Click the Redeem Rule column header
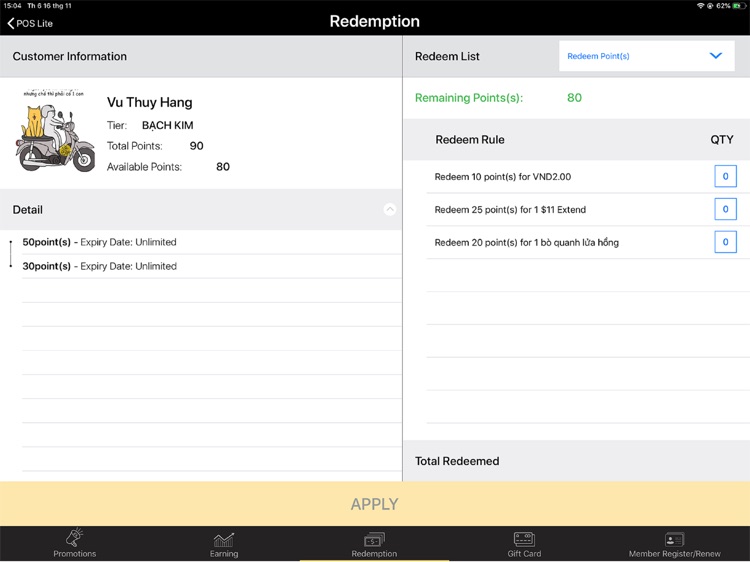The image size is (750, 562). pos(470,140)
